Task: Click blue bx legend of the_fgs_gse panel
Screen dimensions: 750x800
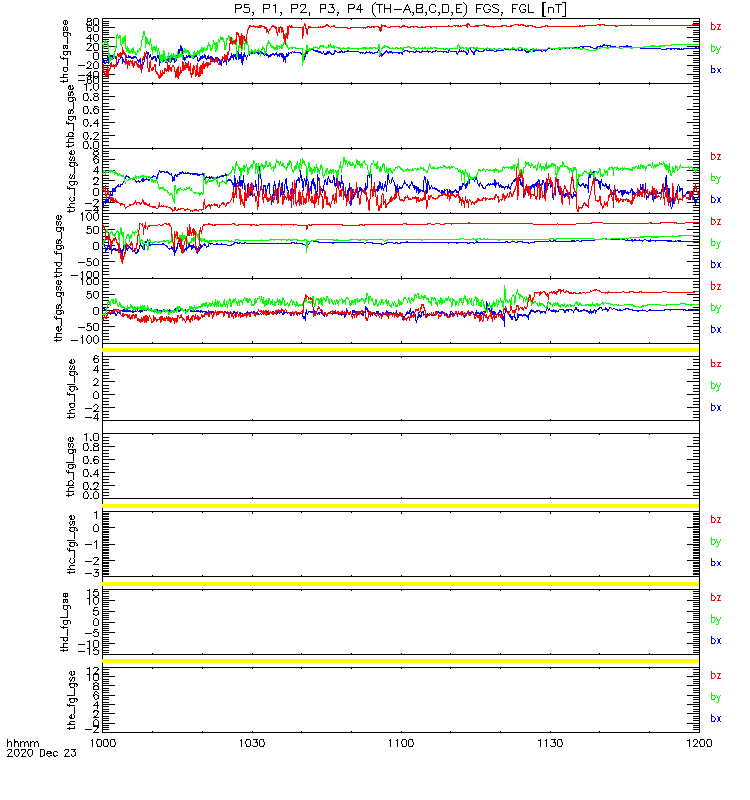Action: click(x=716, y=330)
